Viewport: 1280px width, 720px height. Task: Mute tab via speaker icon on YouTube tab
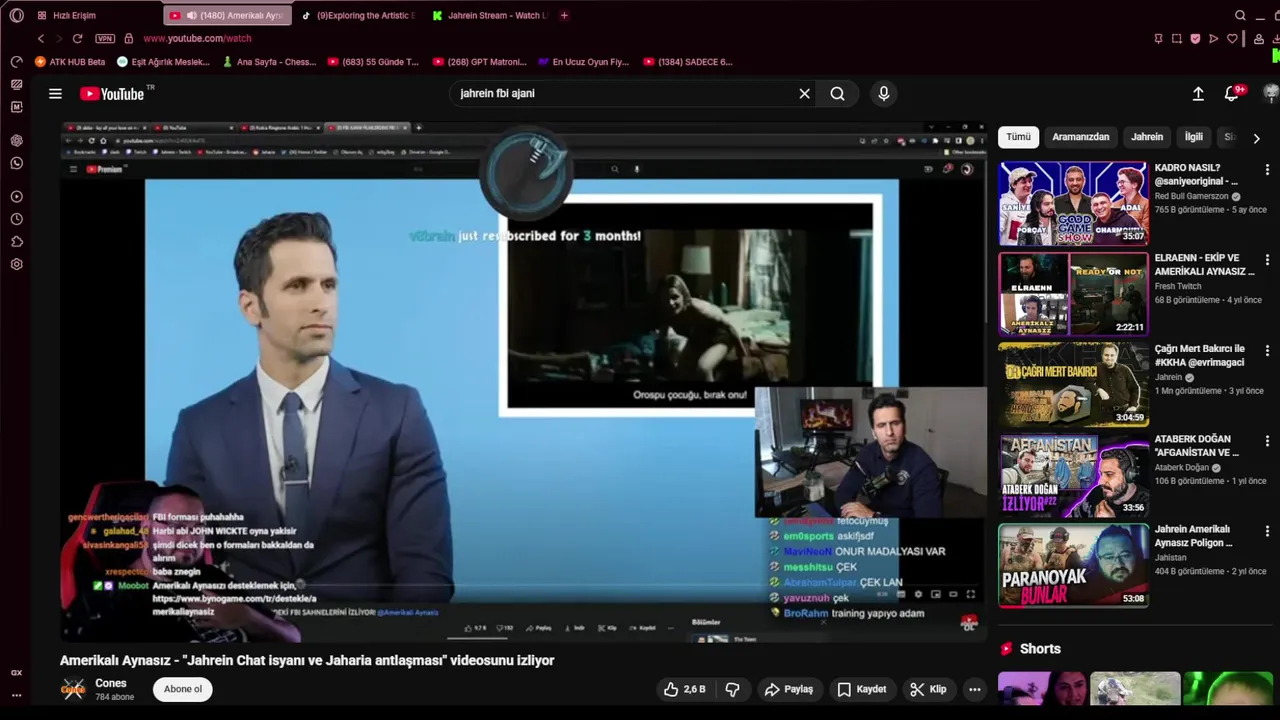[x=191, y=15]
